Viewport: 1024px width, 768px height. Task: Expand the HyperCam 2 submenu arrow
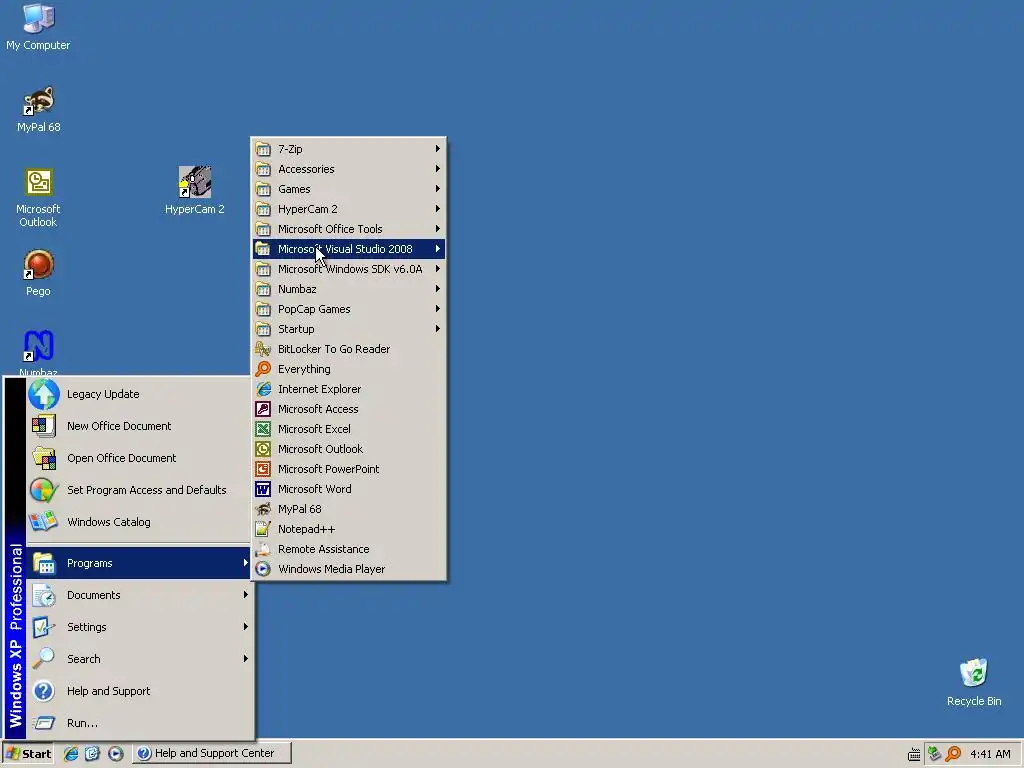pyautogui.click(x=438, y=209)
